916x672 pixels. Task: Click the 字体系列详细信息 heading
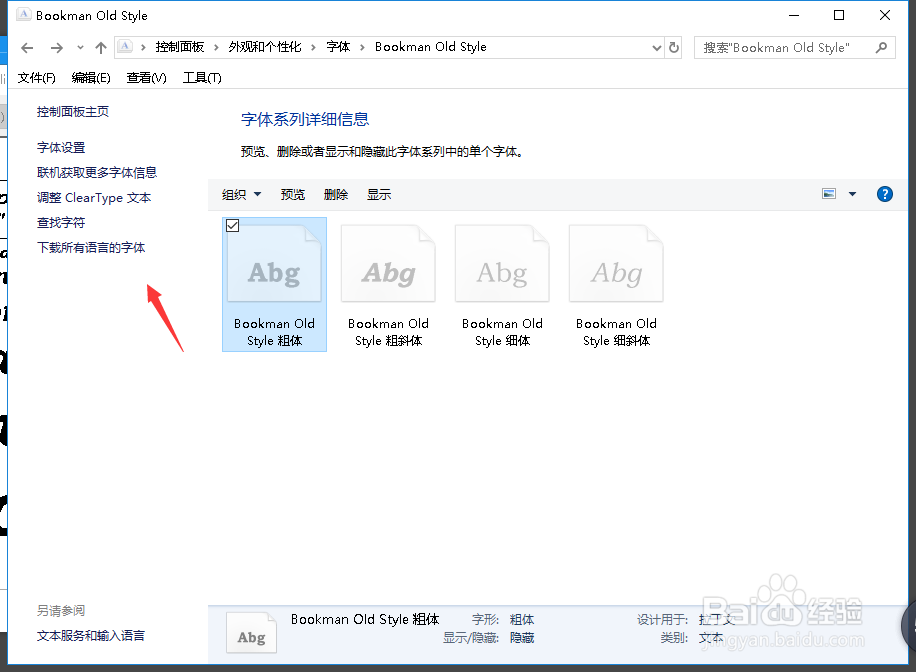305,120
